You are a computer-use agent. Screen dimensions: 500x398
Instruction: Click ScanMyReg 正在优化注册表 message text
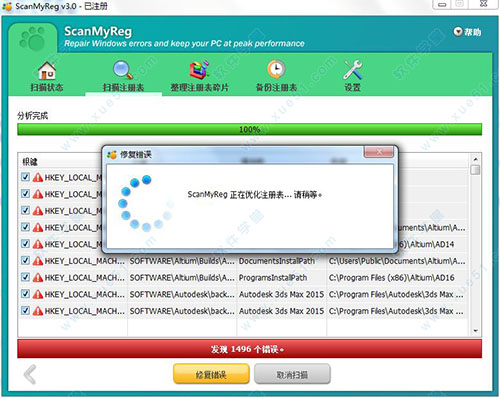(255, 195)
